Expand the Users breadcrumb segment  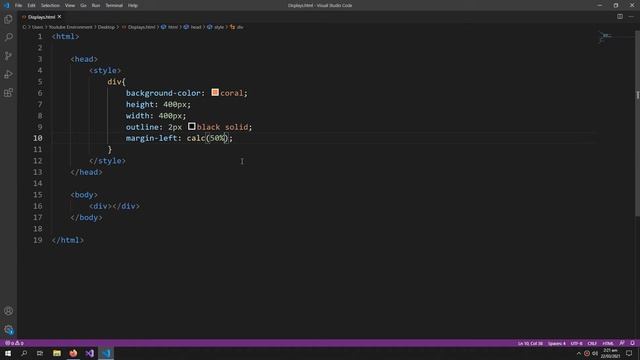38,27
